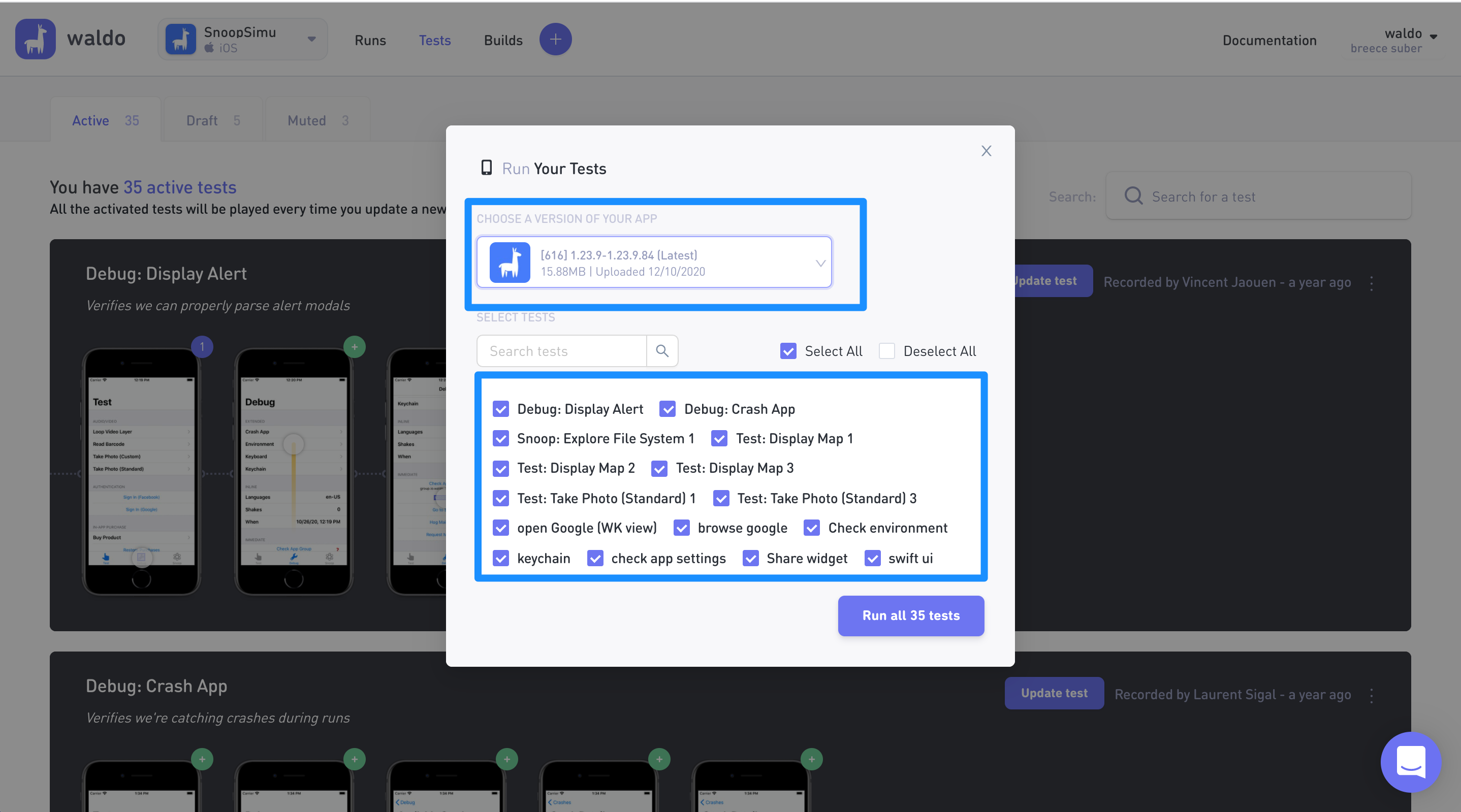Uncheck swift ui test
This screenshot has width=1461, height=812.
872,559
